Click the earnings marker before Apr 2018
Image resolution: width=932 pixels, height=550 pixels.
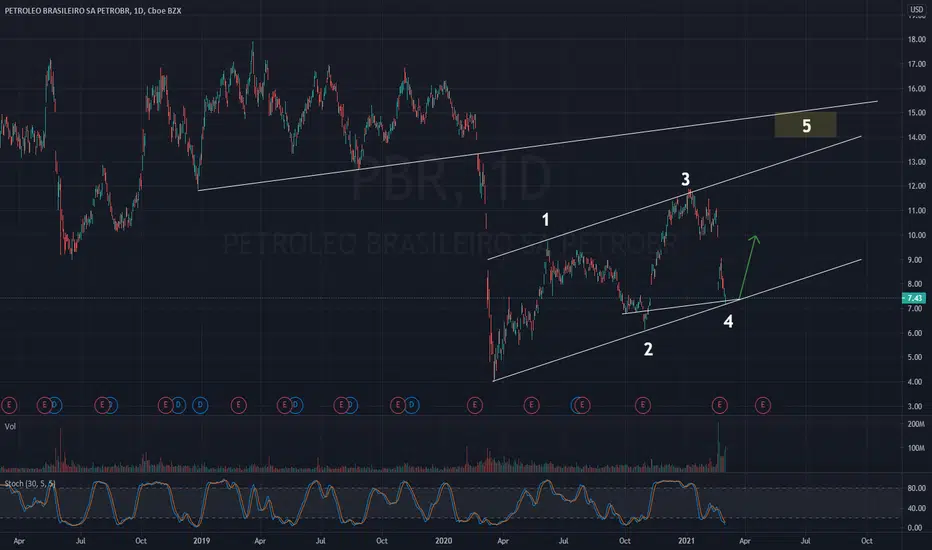pyautogui.click(x=9, y=406)
